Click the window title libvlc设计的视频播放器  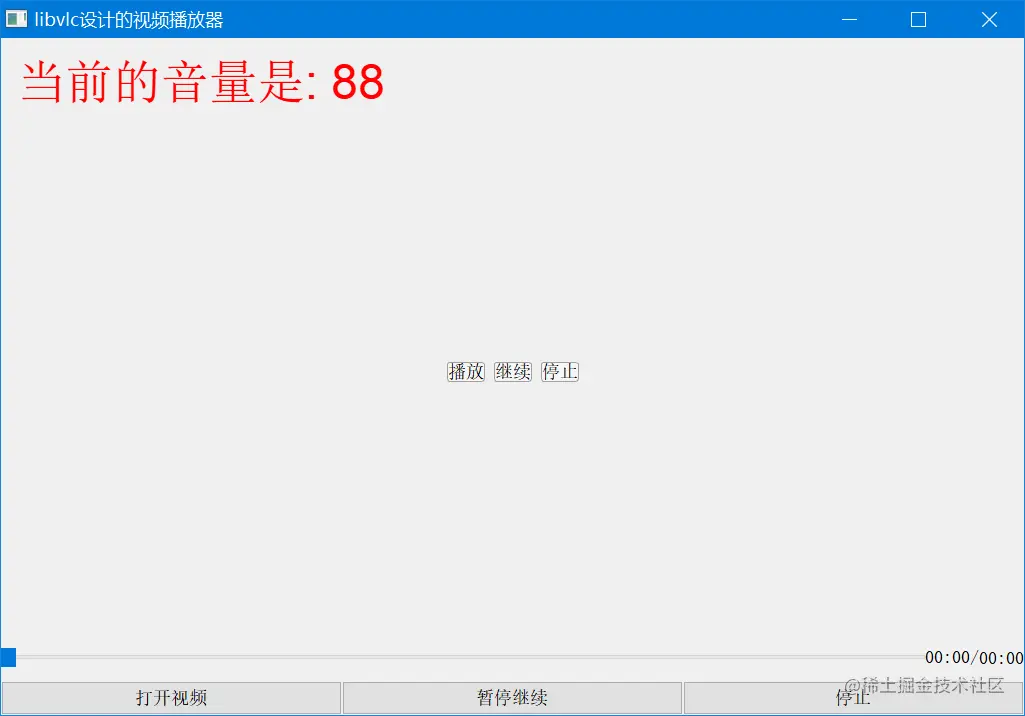[x=129, y=20]
